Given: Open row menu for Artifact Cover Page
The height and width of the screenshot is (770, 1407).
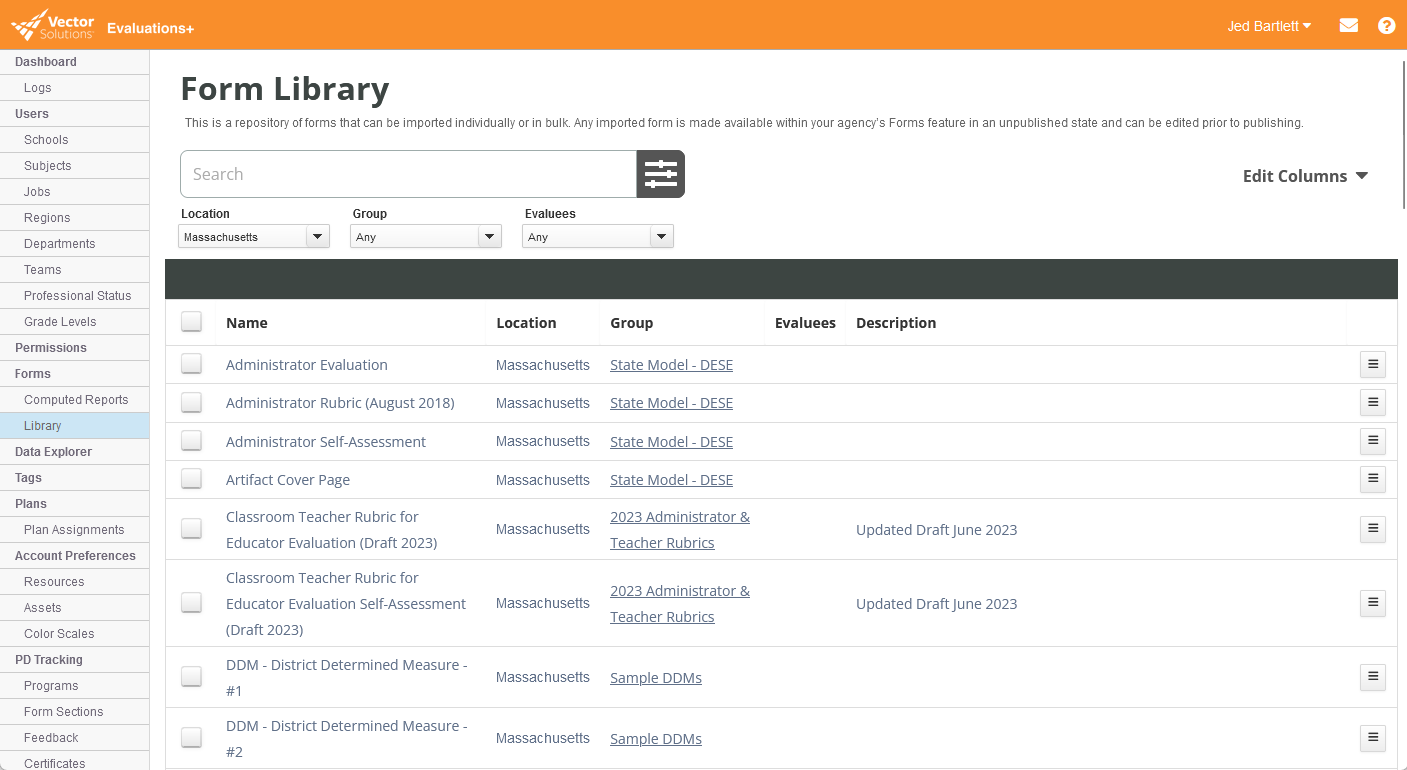Looking at the screenshot, I should pyautogui.click(x=1372, y=479).
